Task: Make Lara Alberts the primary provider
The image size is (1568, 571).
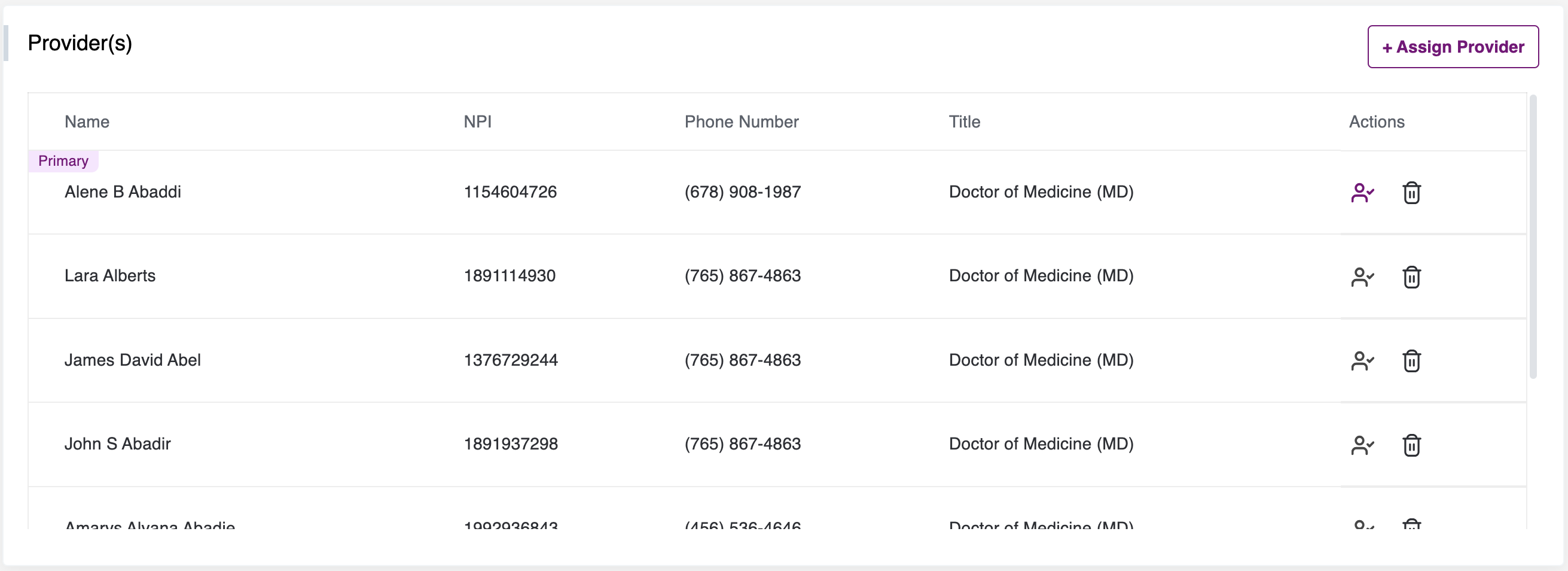Action: tap(1362, 277)
